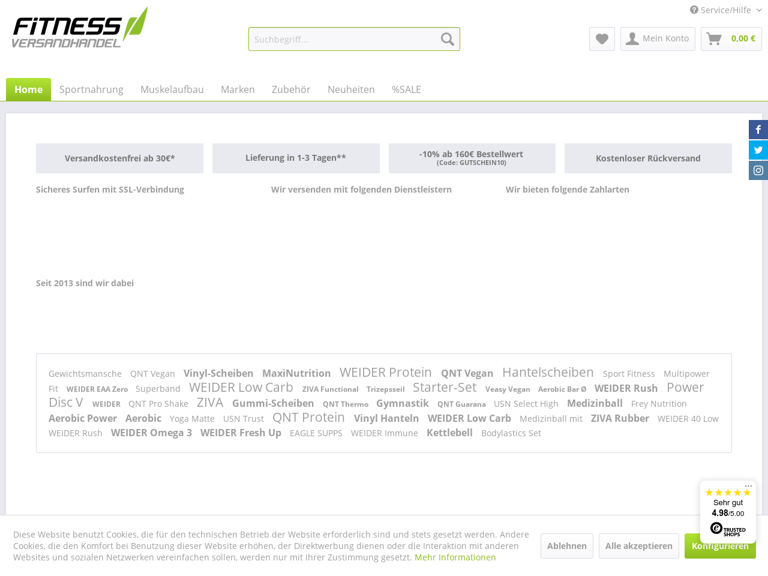This screenshot has height=576, width=768.
Task: Open the QNT Protein tag
Action: click(309, 417)
